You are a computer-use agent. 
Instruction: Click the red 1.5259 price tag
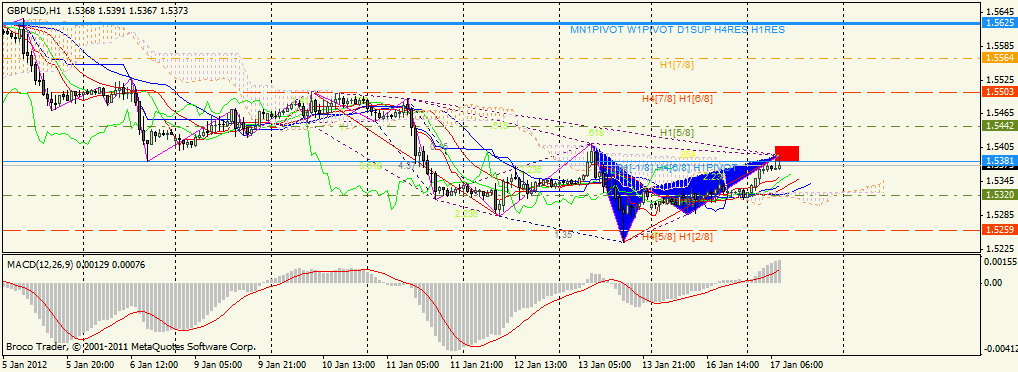pyautogui.click(x=1000, y=230)
